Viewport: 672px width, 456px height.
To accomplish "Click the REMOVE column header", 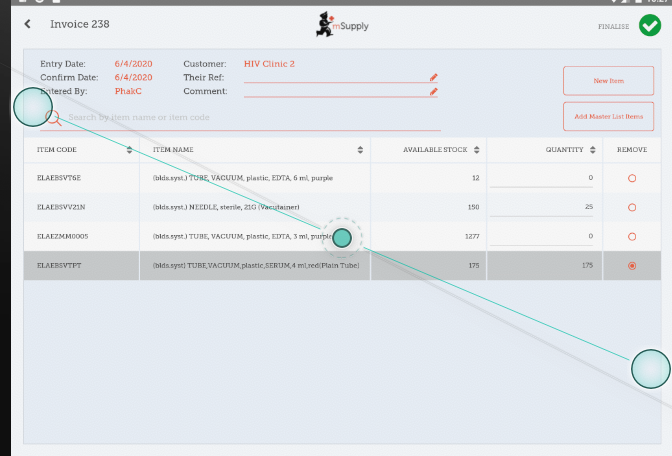I will (x=632, y=150).
